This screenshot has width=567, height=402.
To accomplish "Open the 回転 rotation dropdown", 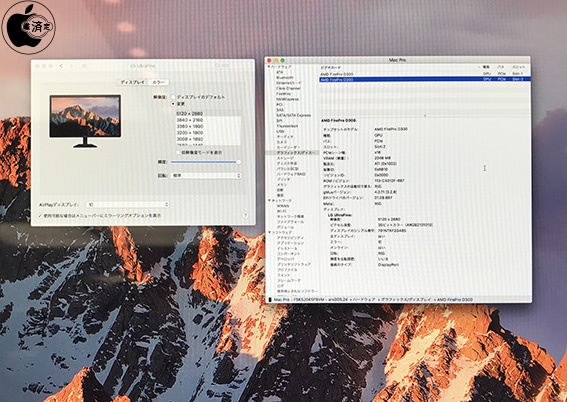I will (206, 175).
